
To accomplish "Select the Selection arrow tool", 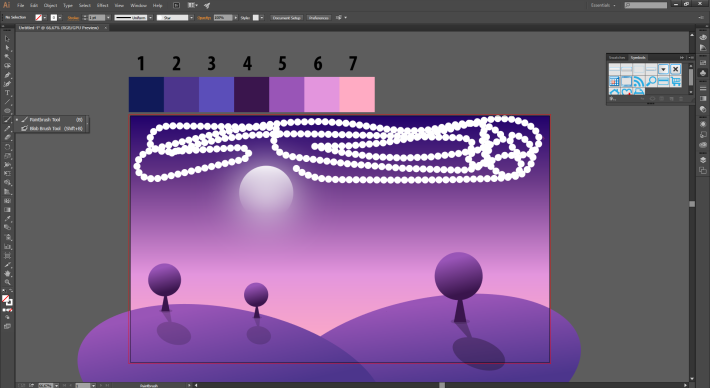I will (x=7, y=39).
